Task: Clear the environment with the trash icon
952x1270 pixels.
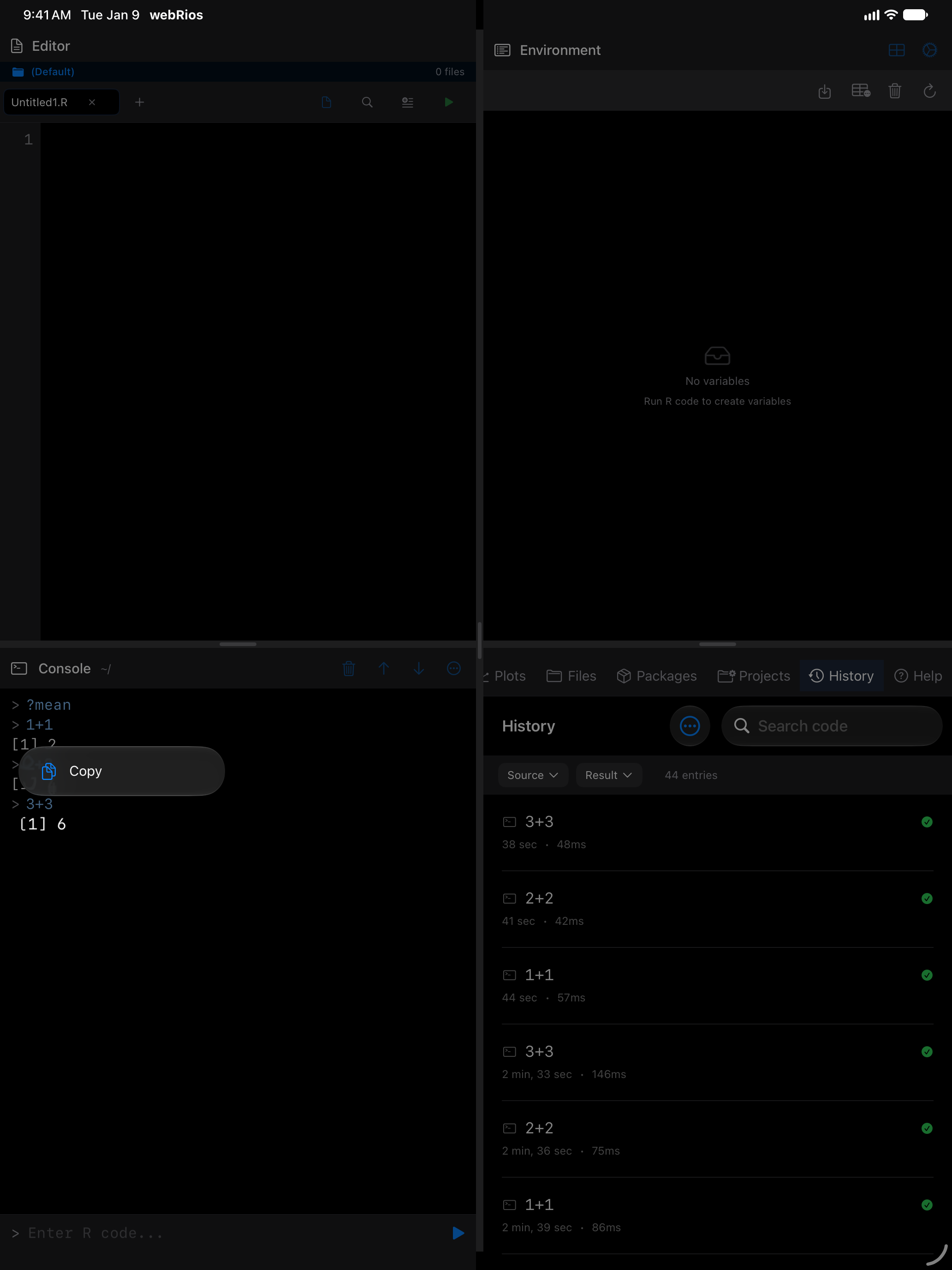Action: [x=895, y=91]
